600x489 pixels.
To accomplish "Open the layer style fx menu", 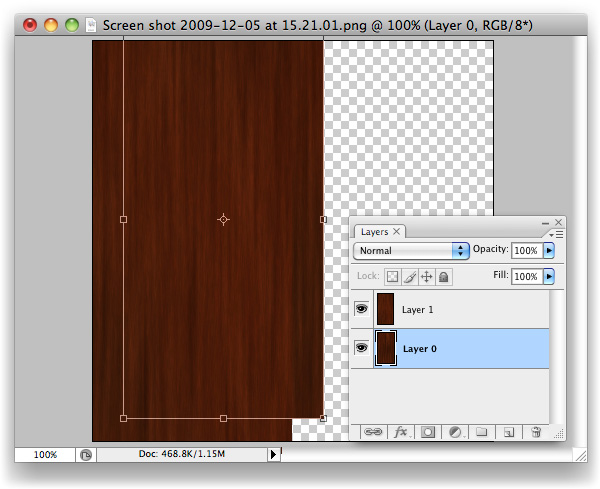I will [401, 432].
